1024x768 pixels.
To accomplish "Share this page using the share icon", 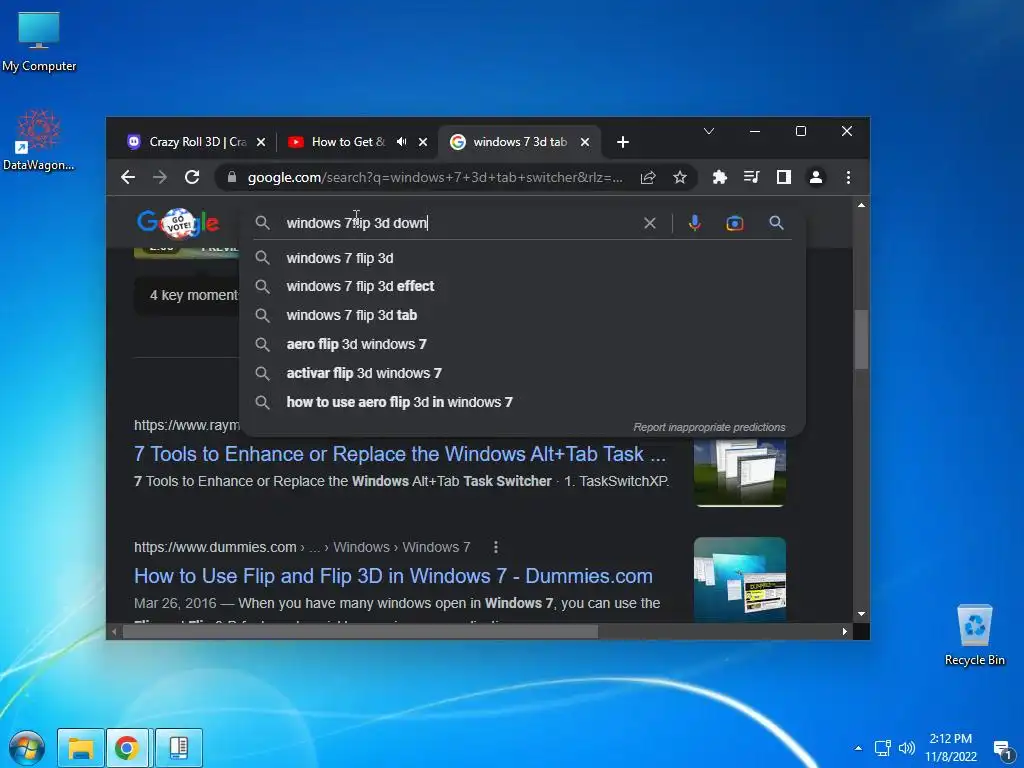I will click(648, 177).
